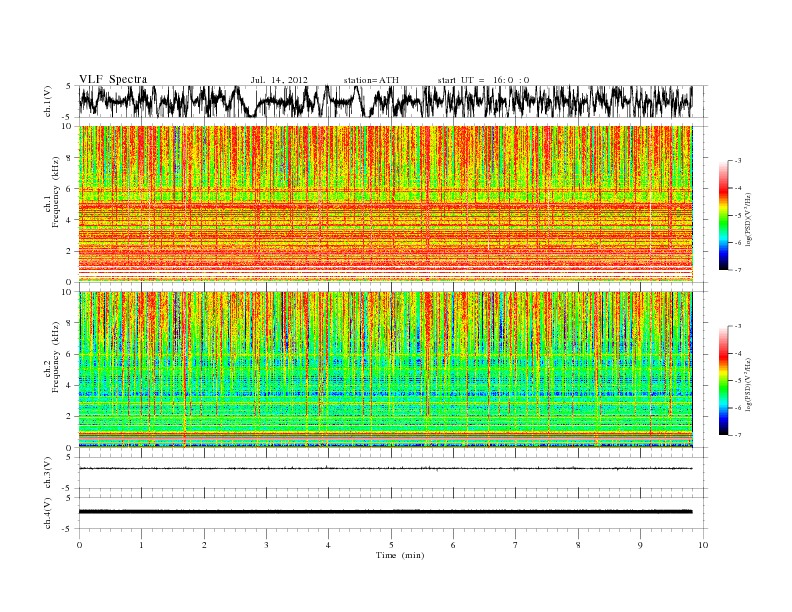792x612 pixels.
Task: Click the ch.4 voltage trace
Action: [x=385, y=512]
